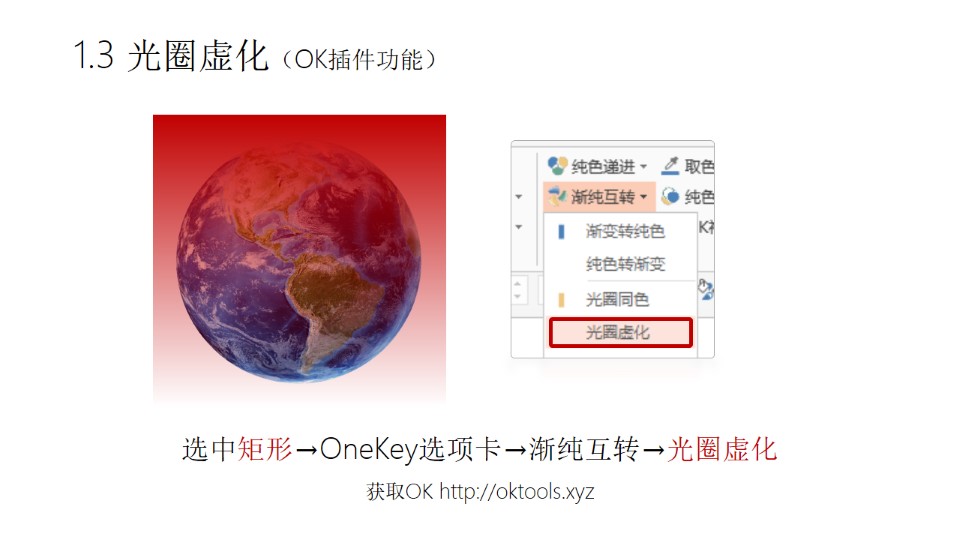Viewport: 960px width, 540px height.
Task: Expand the 纯色递进 dropdown arrow
Action: pyautogui.click(x=643, y=167)
